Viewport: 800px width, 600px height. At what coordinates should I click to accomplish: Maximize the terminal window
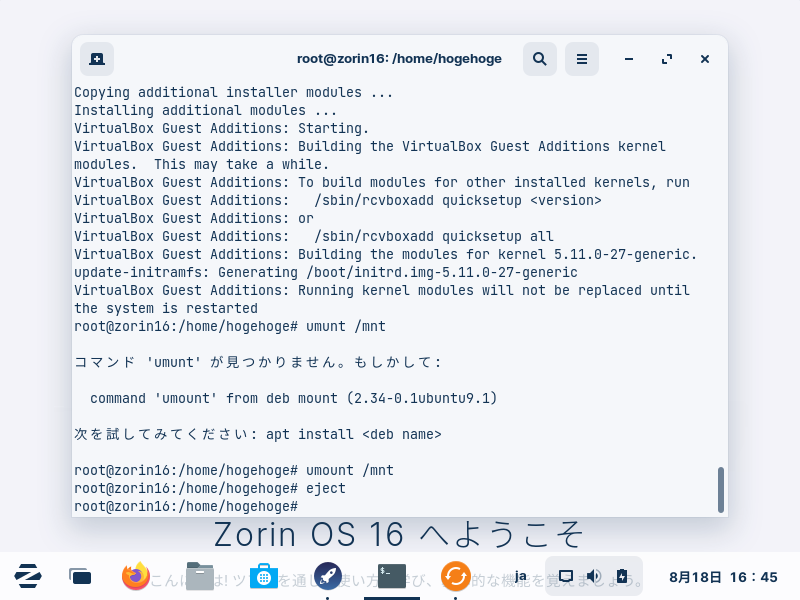point(667,59)
